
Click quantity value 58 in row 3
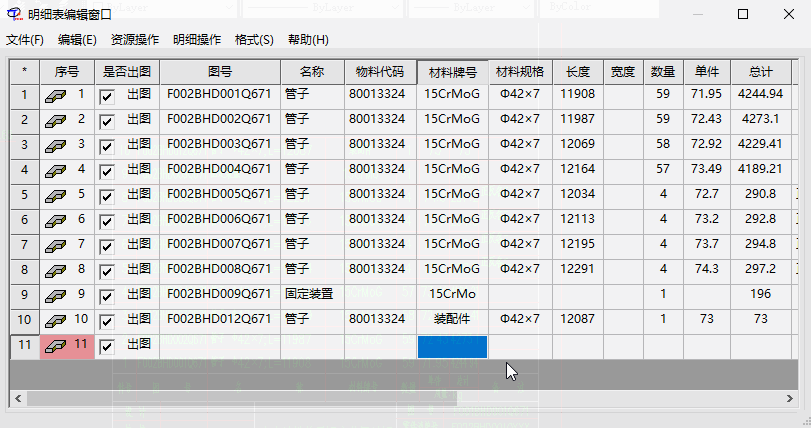tap(663, 144)
